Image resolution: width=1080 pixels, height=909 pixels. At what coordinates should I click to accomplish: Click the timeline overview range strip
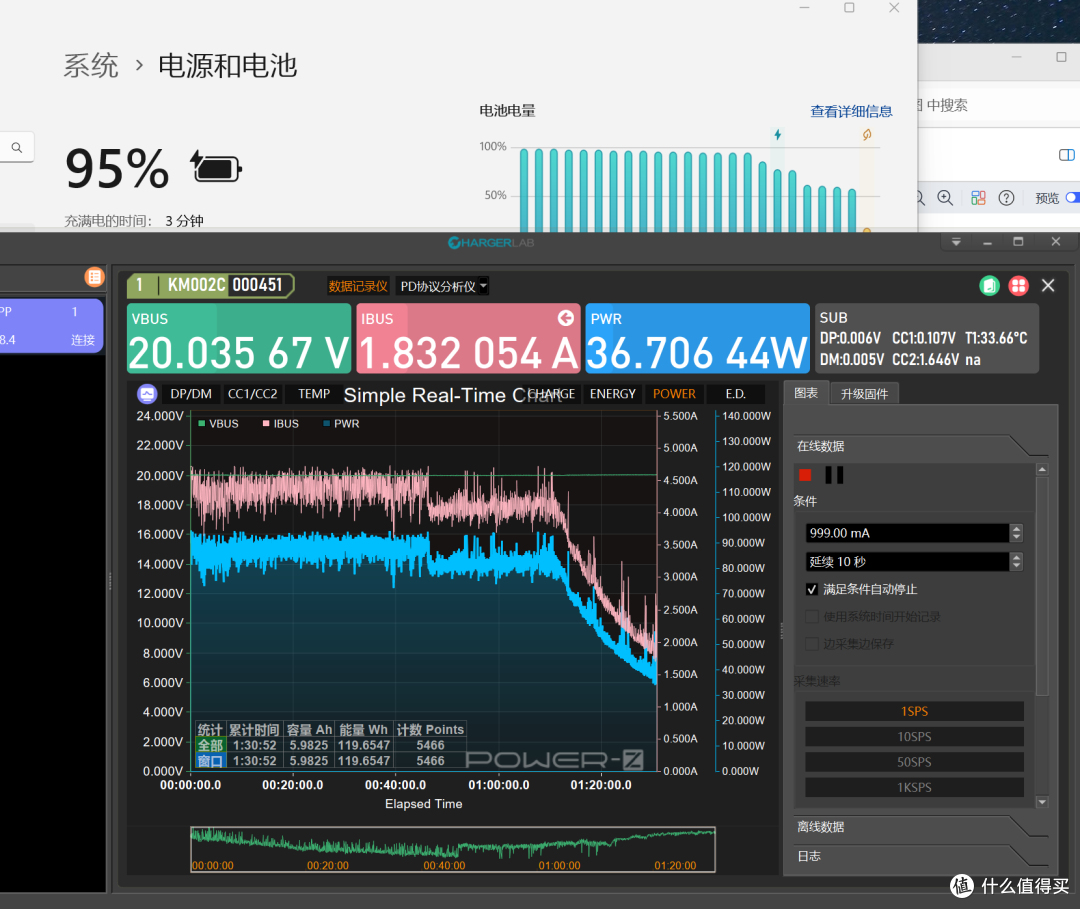[453, 850]
